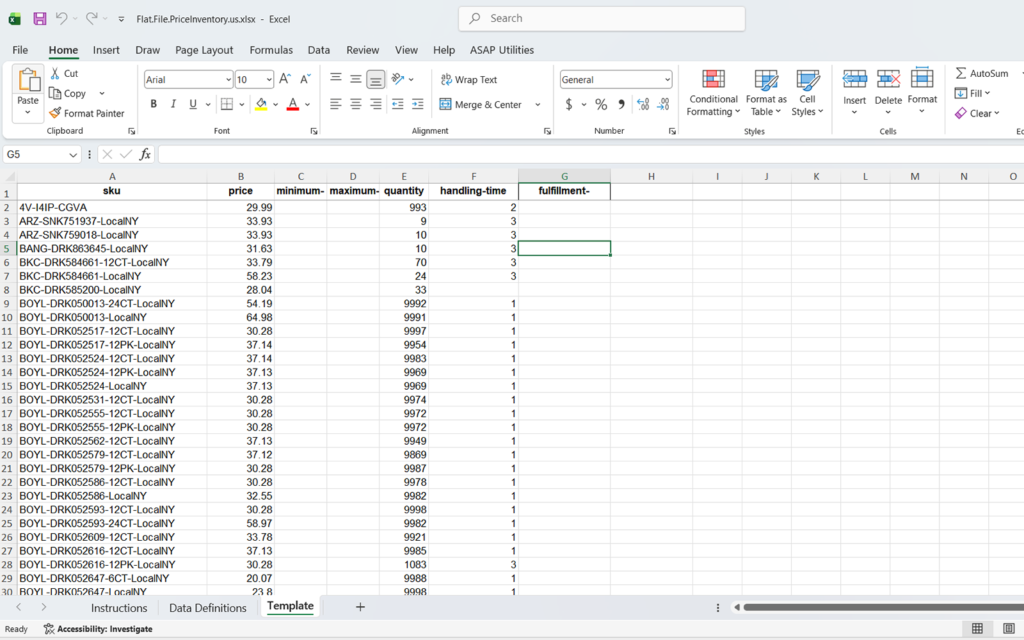This screenshot has width=1024, height=640.
Task: Click the Percent Style icon
Action: point(601,105)
